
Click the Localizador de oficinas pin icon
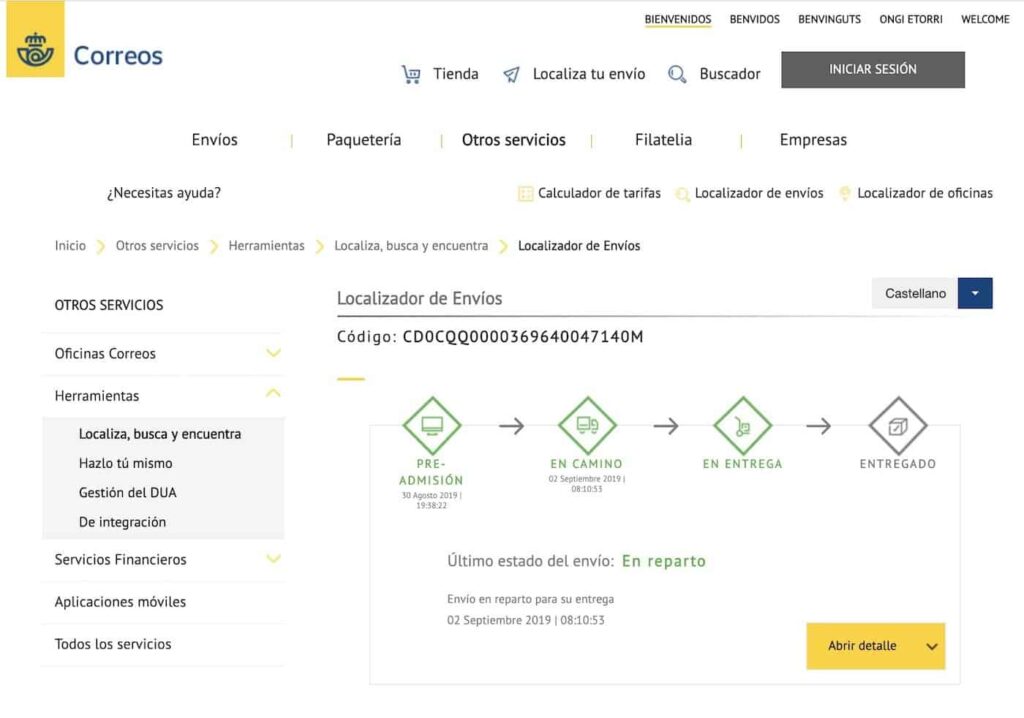coord(845,194)
